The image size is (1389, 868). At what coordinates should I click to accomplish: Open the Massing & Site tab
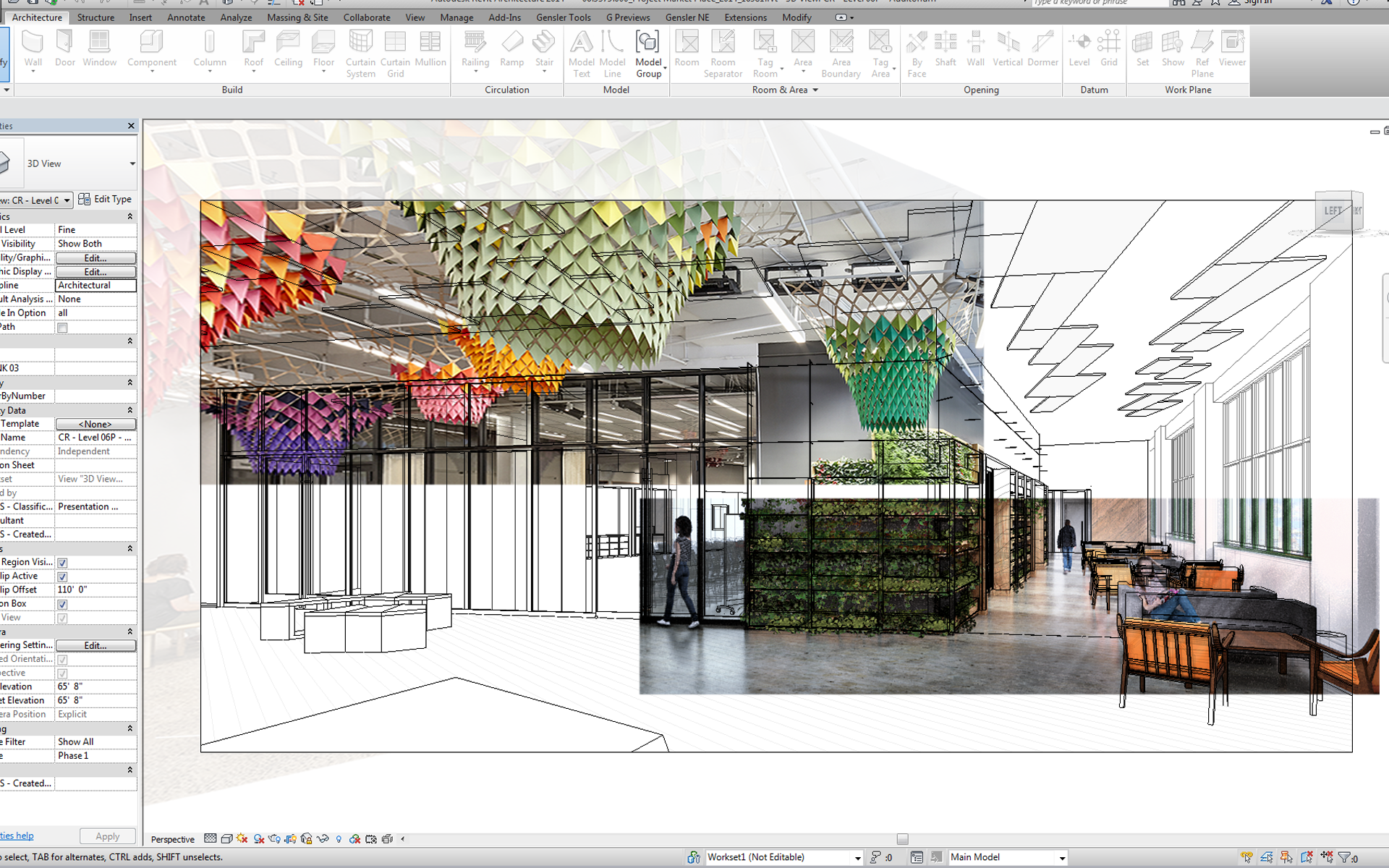coord(297,17)
